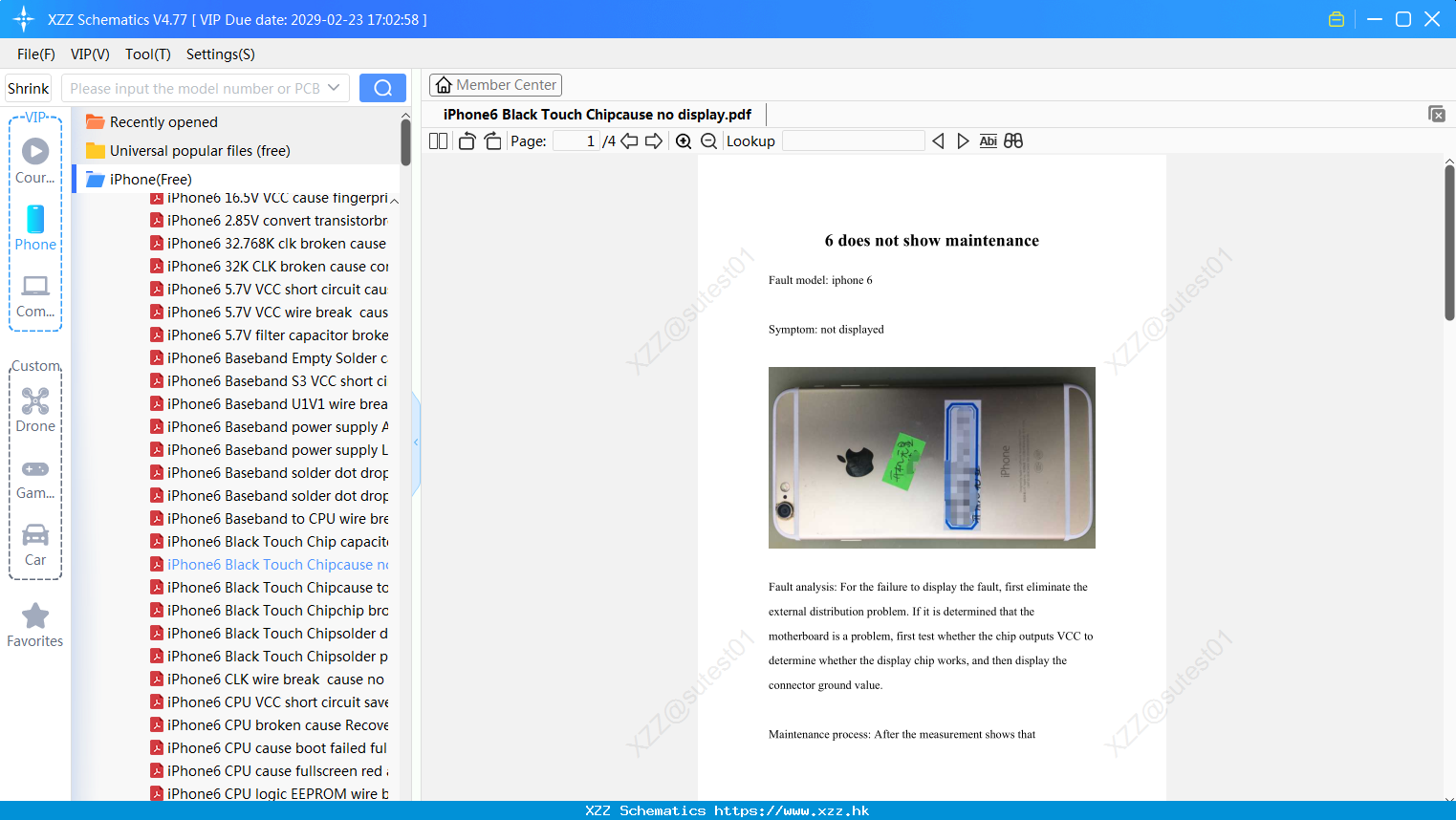The image size is (1456, 820).
Task: Open iPhone6 2.85V convert transistor file
Action: pos(269,221)
